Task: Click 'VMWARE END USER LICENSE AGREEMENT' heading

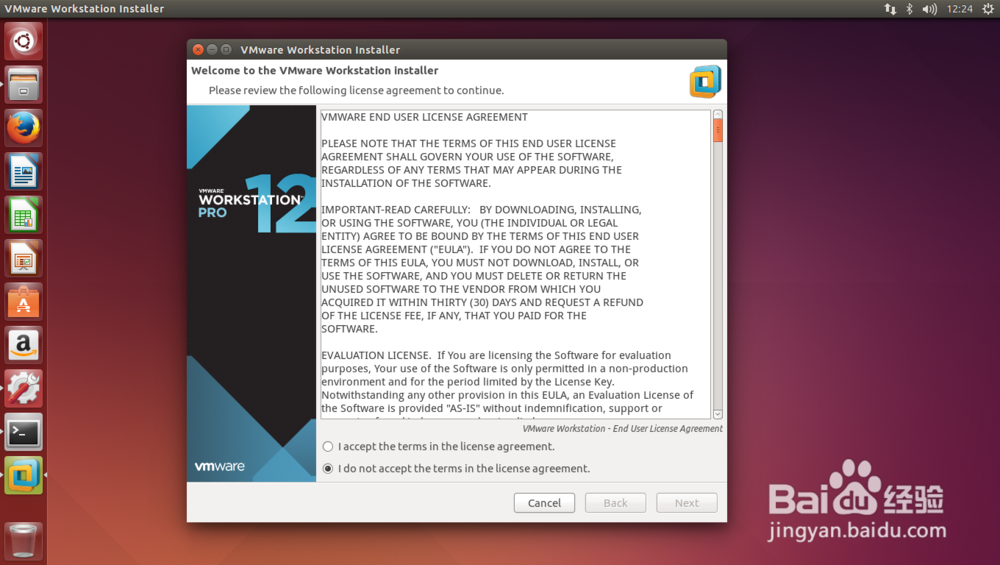Action: 425,117
